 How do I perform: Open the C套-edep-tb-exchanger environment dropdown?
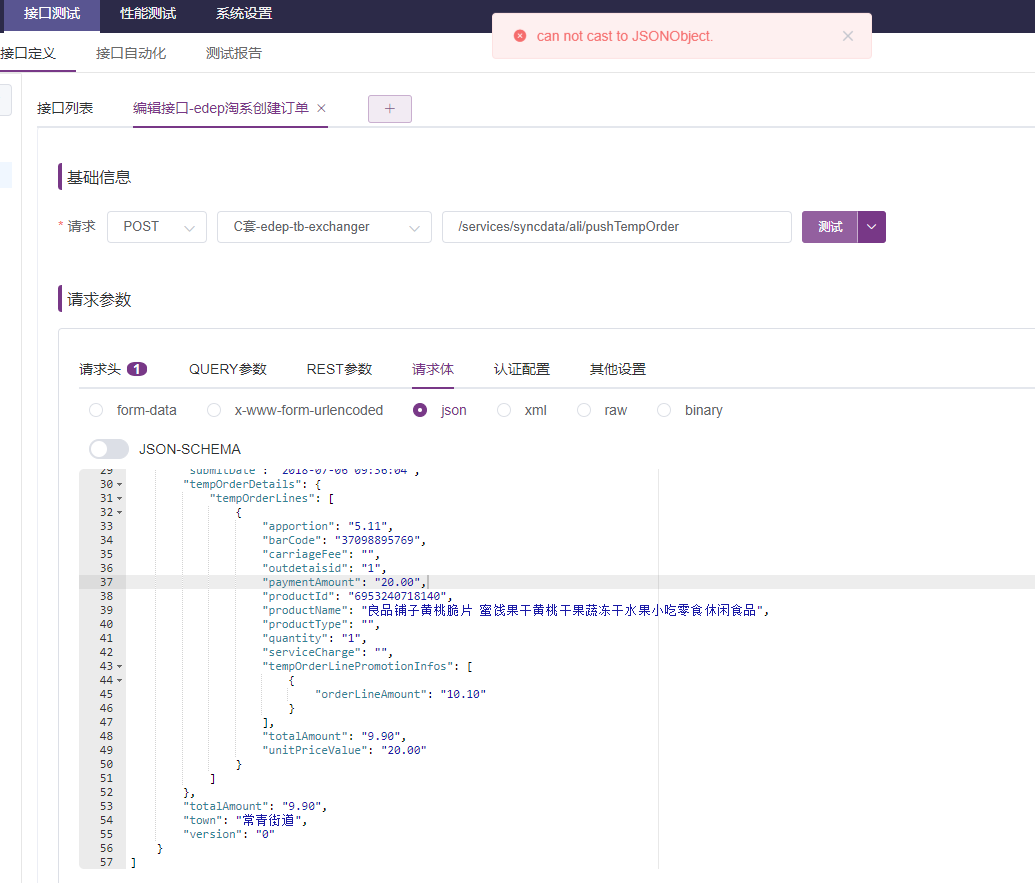click(x=324, y=227)
